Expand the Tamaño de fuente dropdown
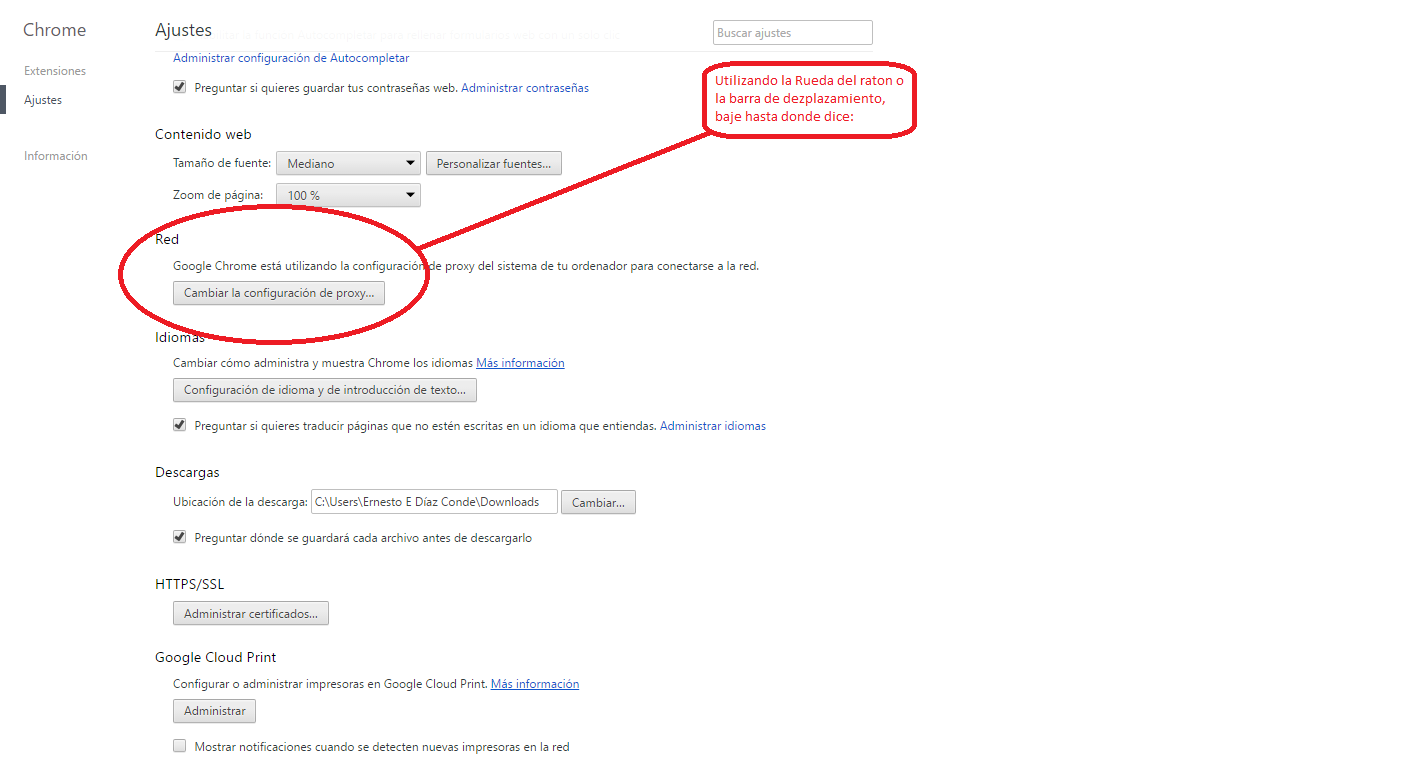 [348, 163]
